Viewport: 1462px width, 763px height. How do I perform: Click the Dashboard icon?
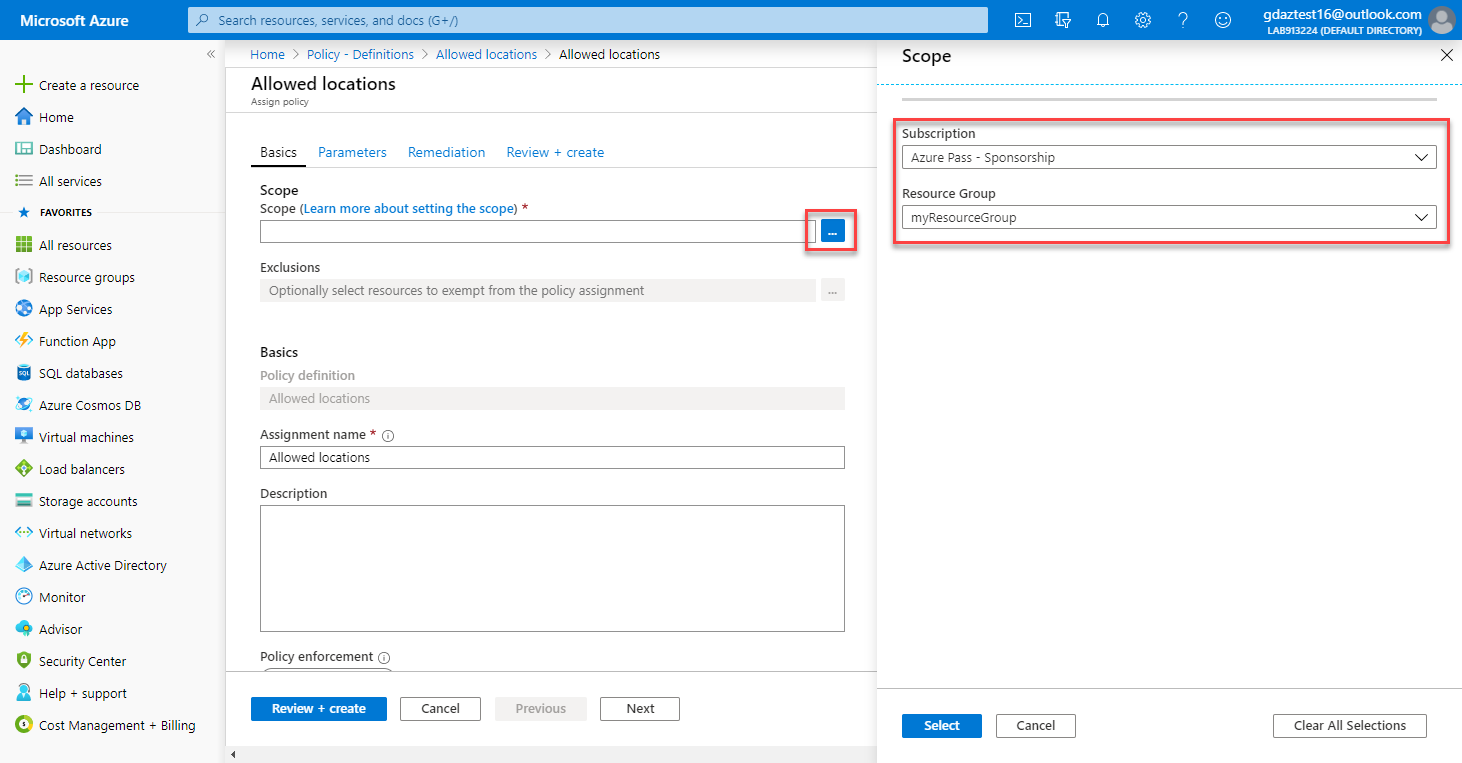[24, 149]
